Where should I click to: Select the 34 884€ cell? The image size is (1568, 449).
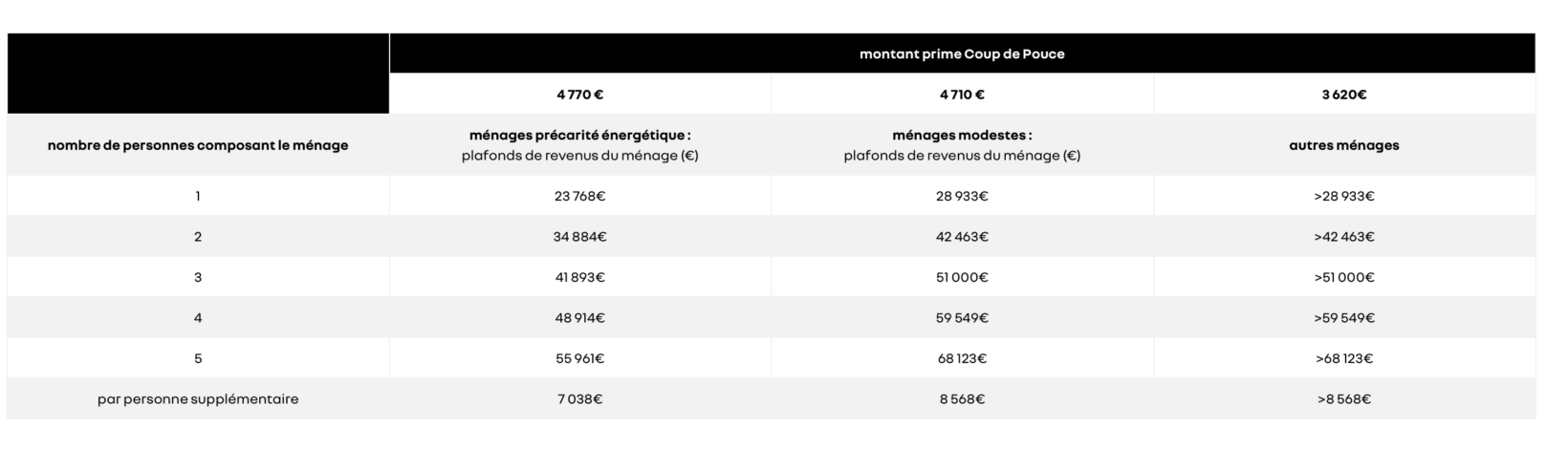(579, 237)
